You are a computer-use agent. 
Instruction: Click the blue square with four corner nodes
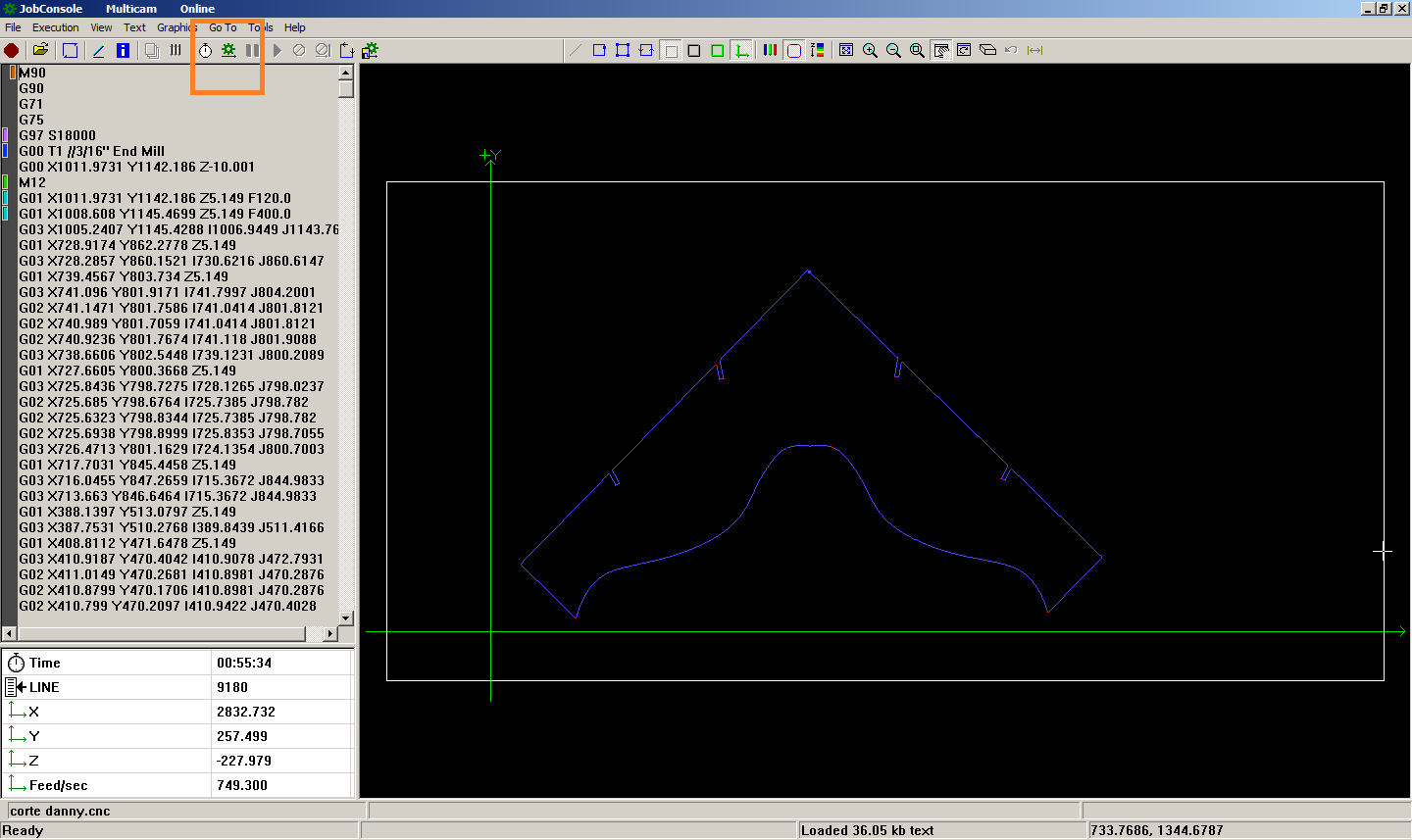623,50
